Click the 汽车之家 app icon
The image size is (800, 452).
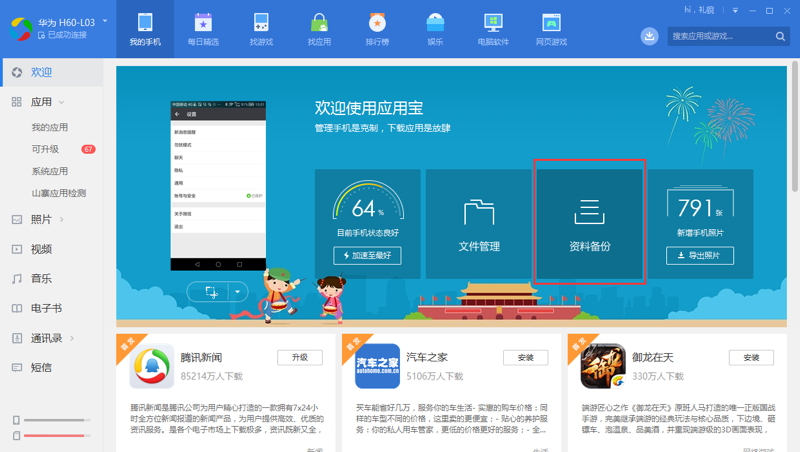[x=378, y=366]
